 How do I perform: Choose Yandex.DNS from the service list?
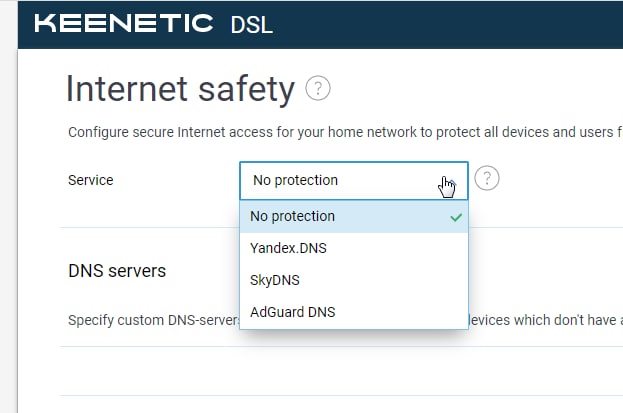(288, 248)
